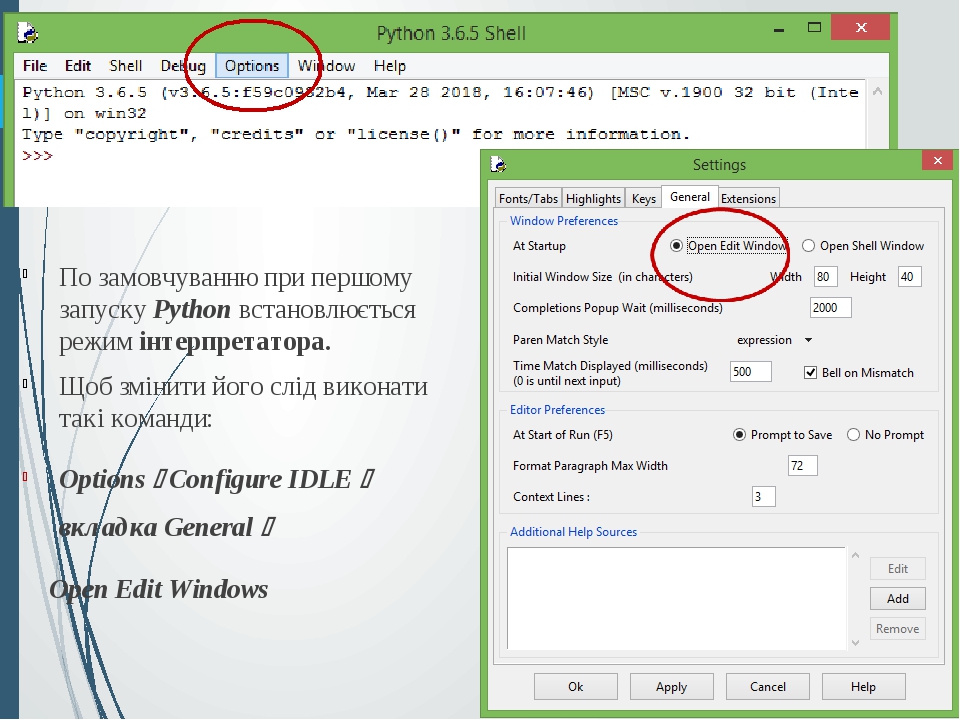
Task: Open the Options menu in Python Shell
Action: 251,66
